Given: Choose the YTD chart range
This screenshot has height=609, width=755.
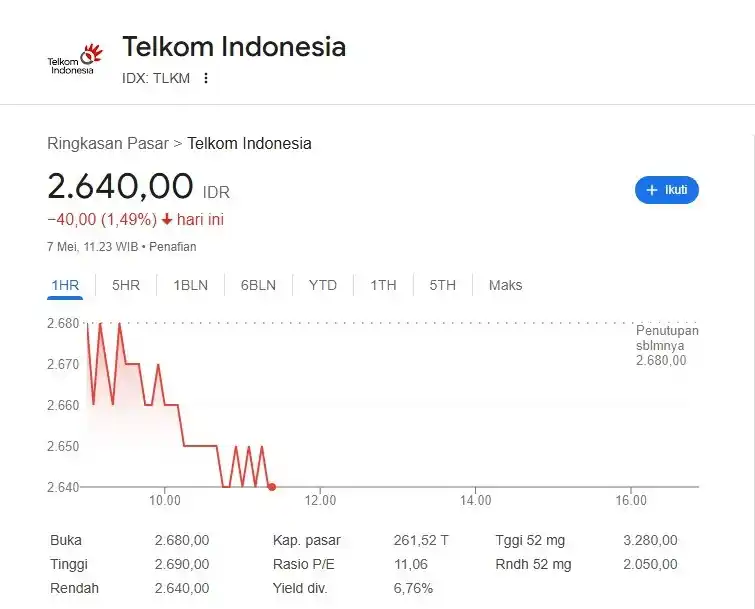Looking at the screenshot, I should point(323,285).
